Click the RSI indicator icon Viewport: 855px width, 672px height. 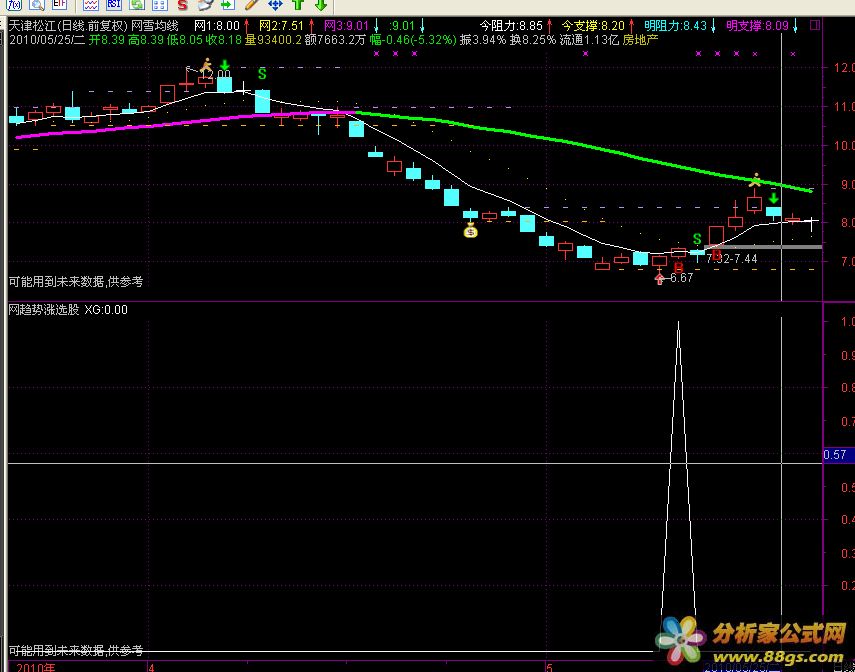click(x=113, y=5)
